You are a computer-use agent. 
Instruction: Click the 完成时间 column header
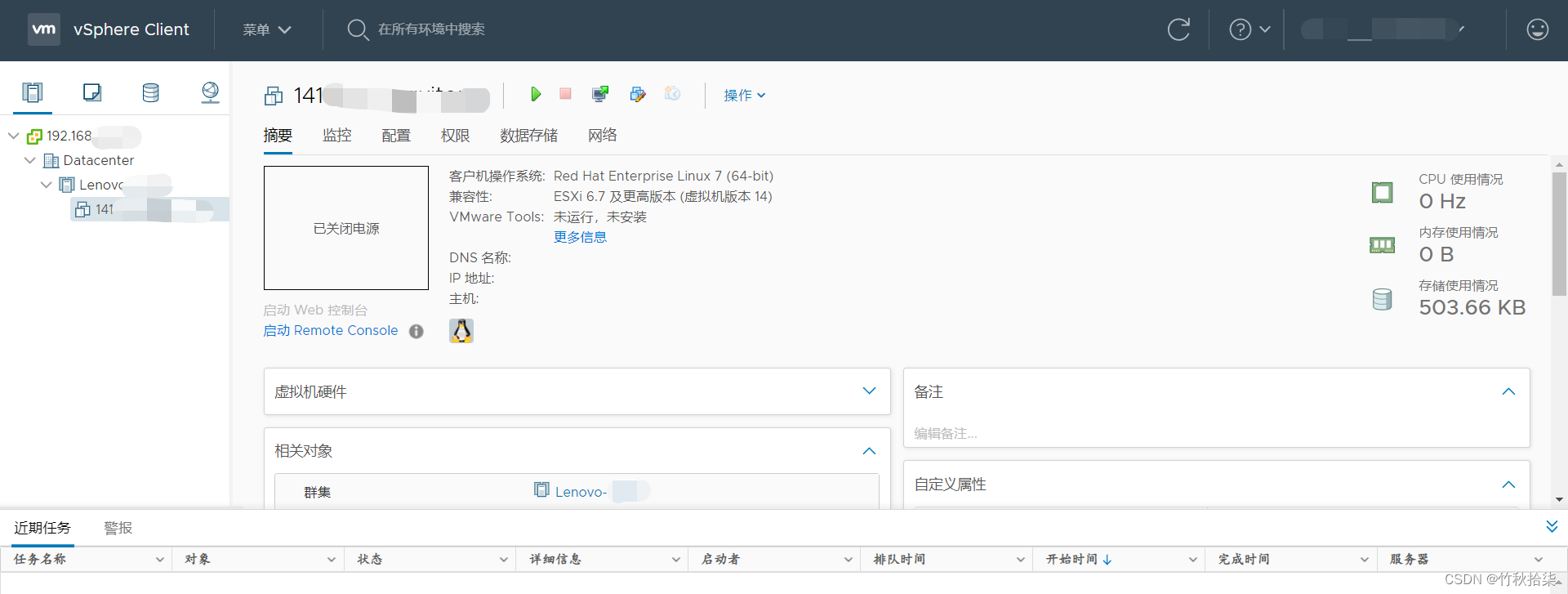click(x=1244, y=559)
